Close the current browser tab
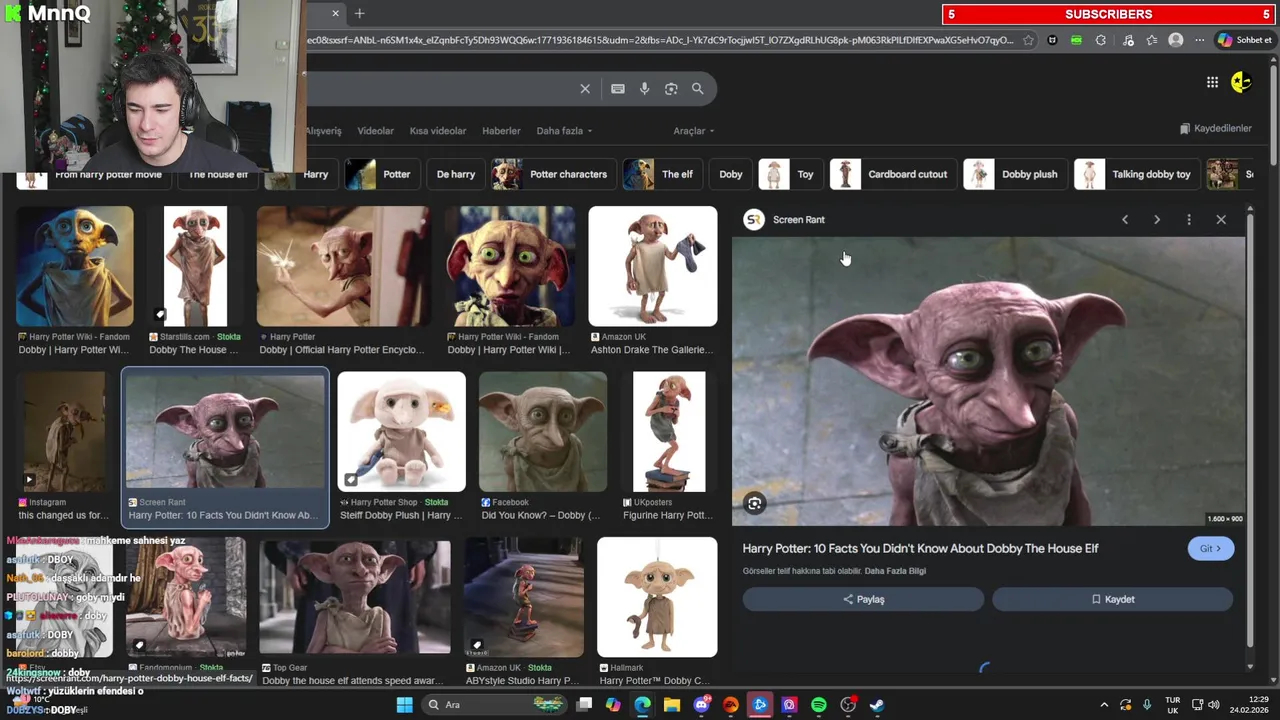Viewport: 1280px width, 720px height. [335, 13]
